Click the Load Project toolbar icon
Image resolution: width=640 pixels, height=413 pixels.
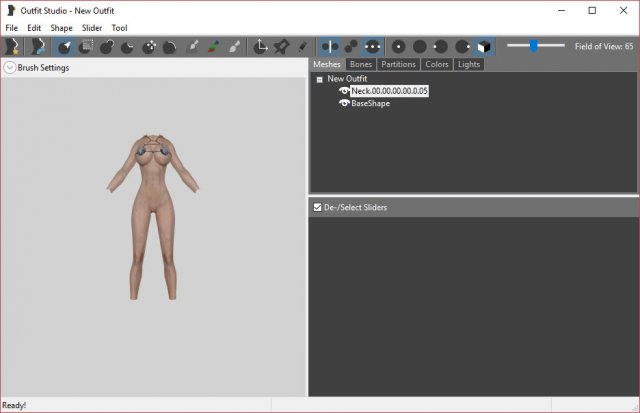click(38, 46)
